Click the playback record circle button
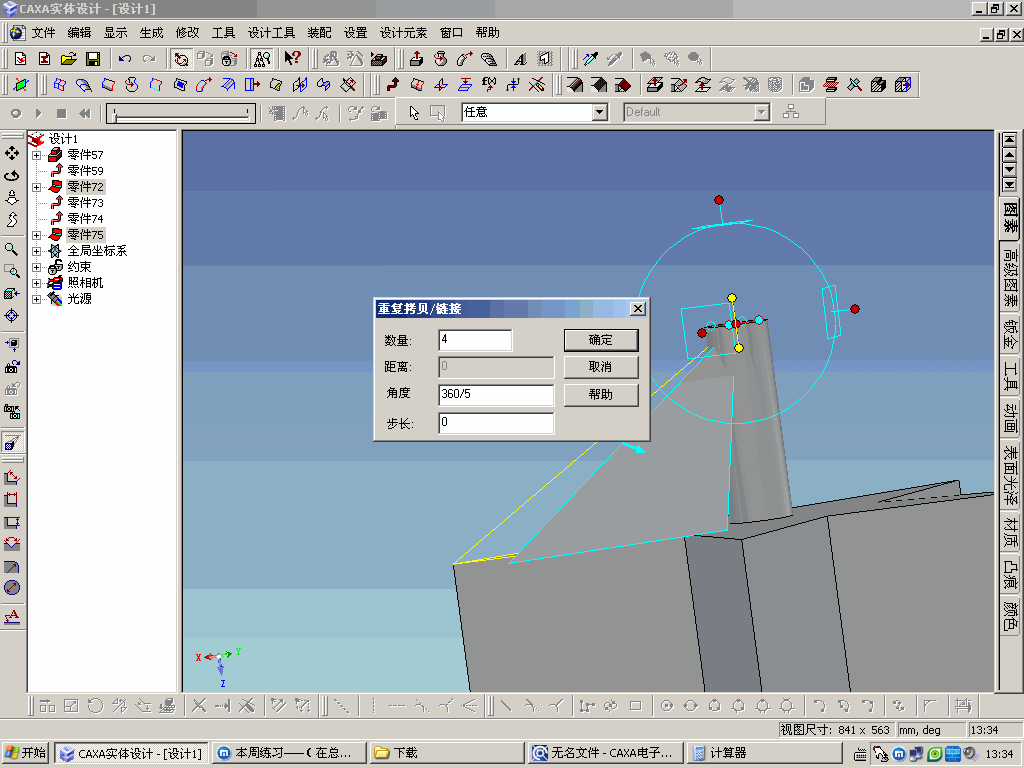The width and height of the screenshot is (1024, 768). pyautogui.click(x=16, y=114)
